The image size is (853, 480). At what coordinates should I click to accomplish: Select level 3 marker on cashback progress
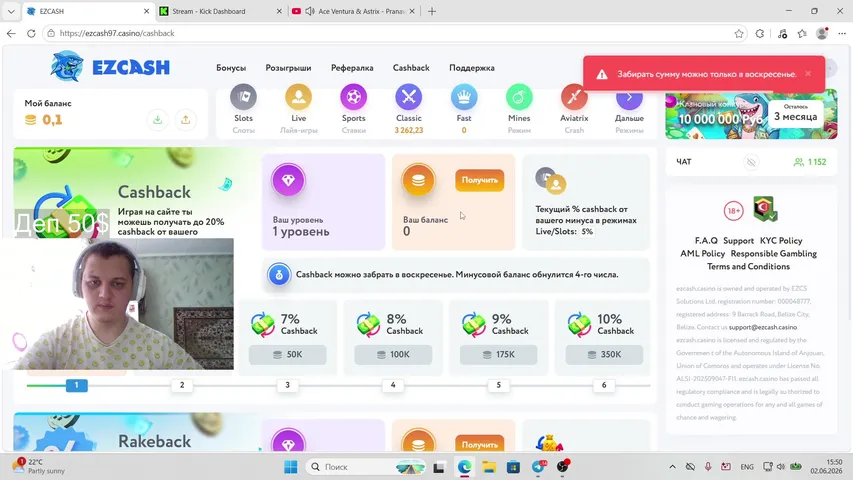[287, 385]
